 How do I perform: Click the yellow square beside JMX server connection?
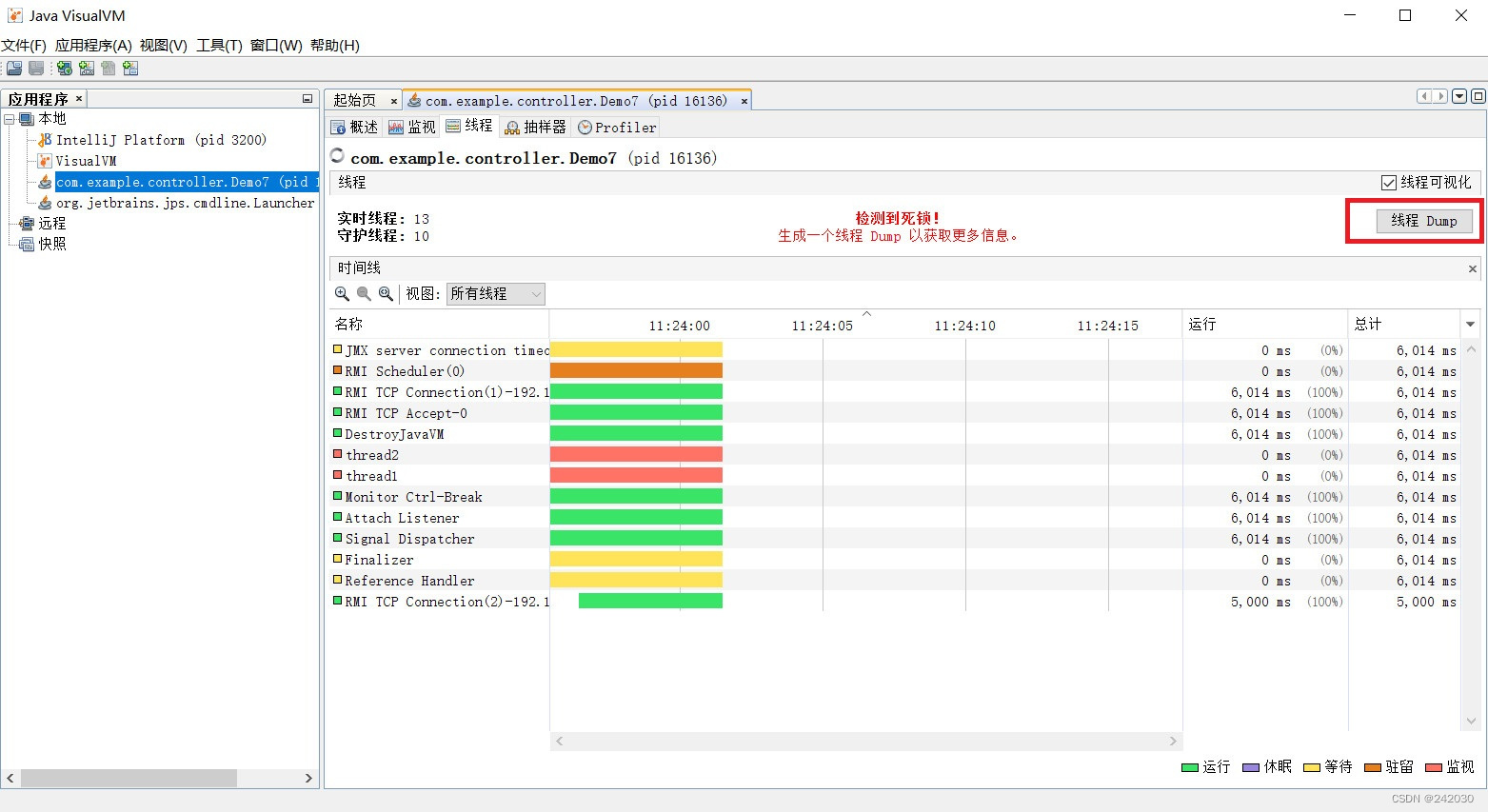click(x=337, y=349)
